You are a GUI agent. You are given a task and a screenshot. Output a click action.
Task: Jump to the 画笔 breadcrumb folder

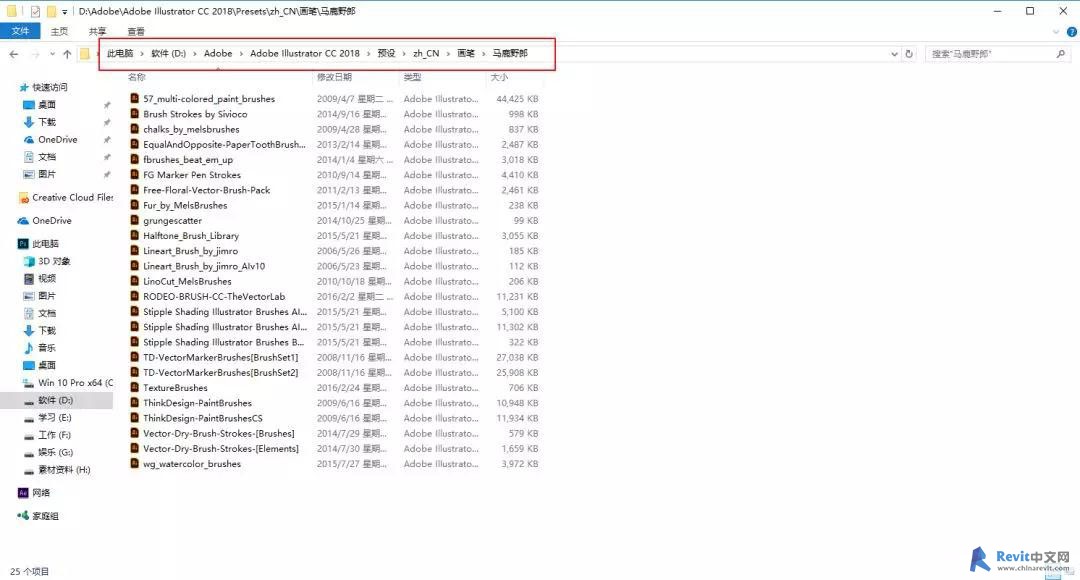(466, 54)
